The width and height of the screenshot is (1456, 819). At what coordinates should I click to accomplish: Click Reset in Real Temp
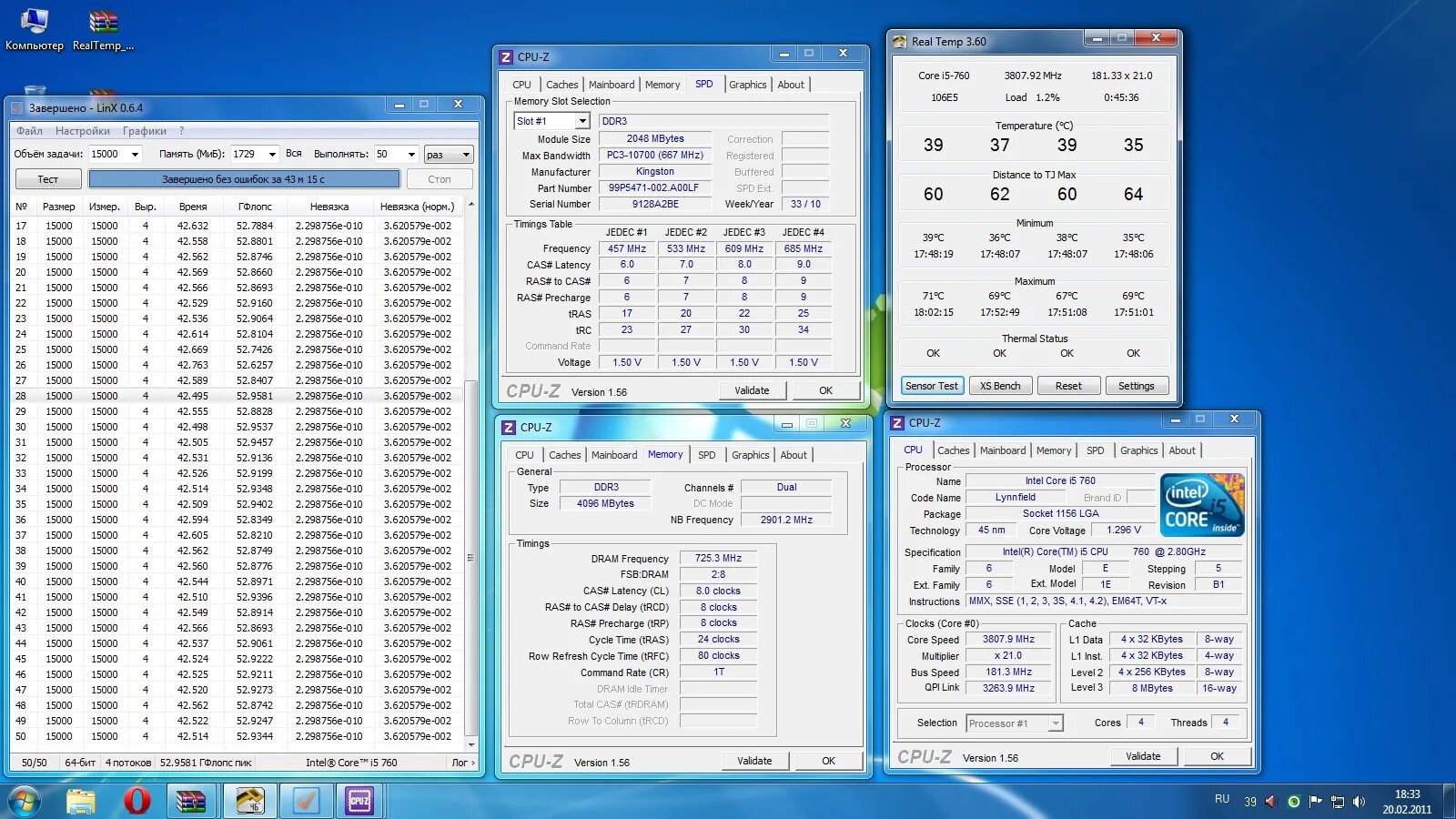point(1068,386)
